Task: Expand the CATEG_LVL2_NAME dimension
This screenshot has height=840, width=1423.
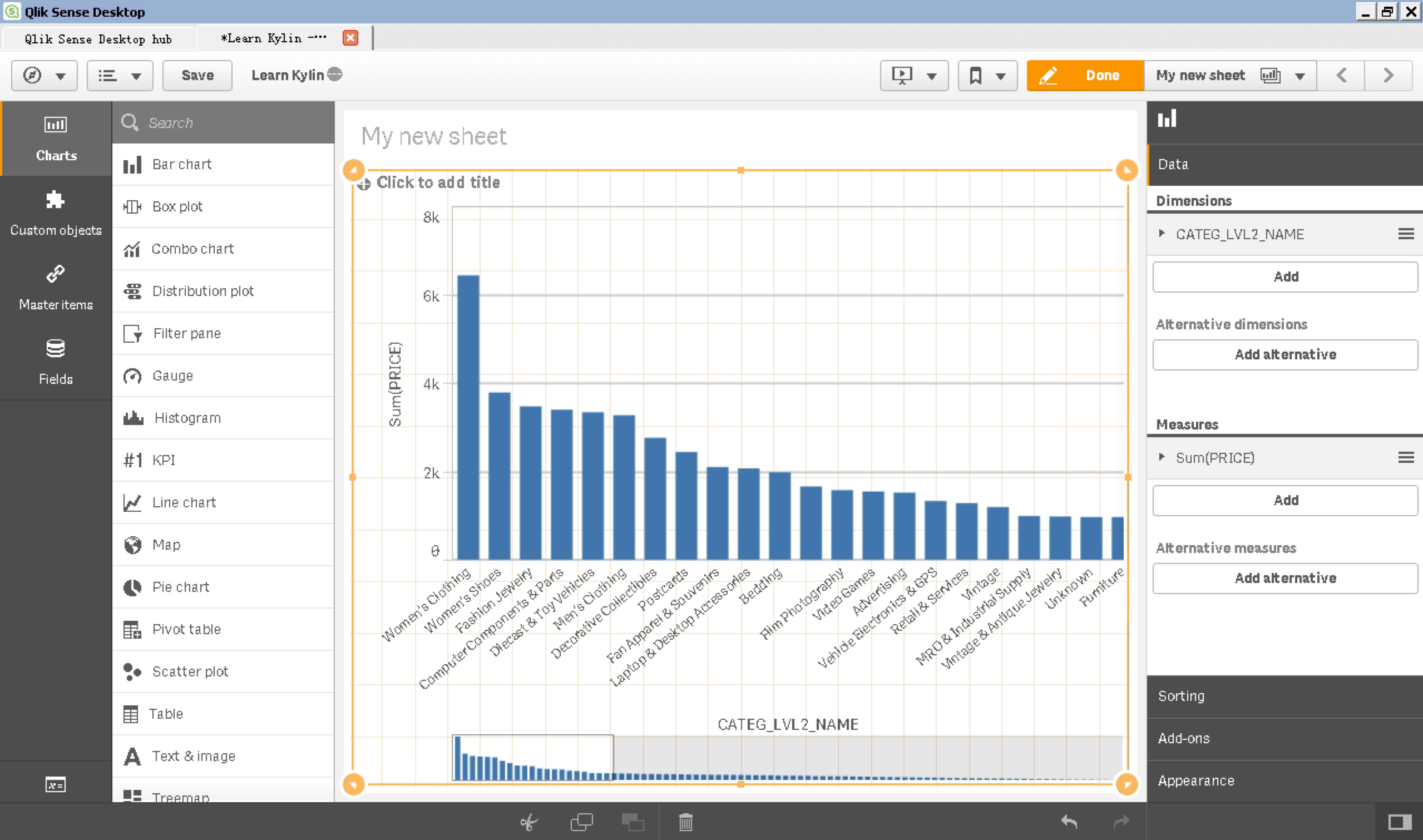Action: point(1162,234)
